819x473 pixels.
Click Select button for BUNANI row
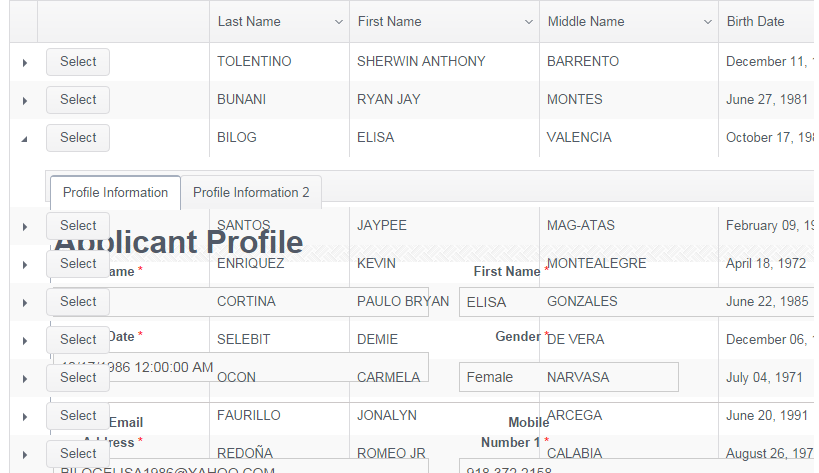[78, 100]
